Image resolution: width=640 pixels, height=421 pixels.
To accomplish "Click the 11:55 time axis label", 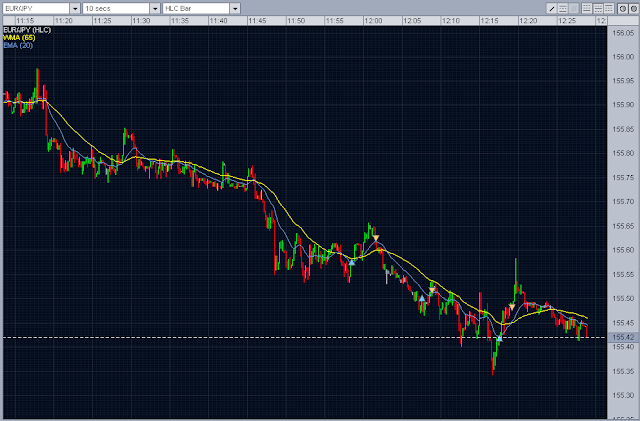I will 334,21.
